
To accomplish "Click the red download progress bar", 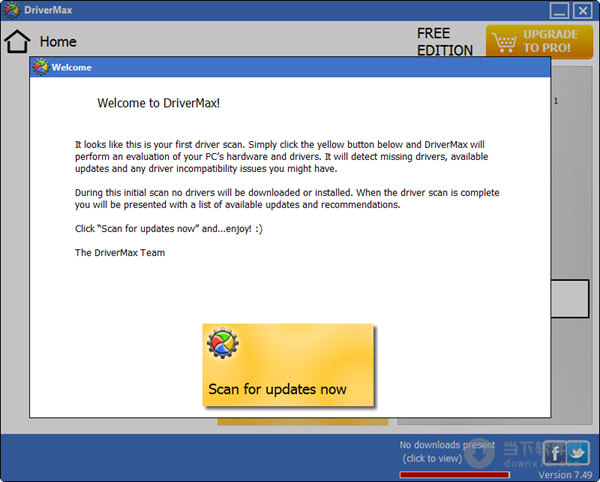I will point(455,475).
